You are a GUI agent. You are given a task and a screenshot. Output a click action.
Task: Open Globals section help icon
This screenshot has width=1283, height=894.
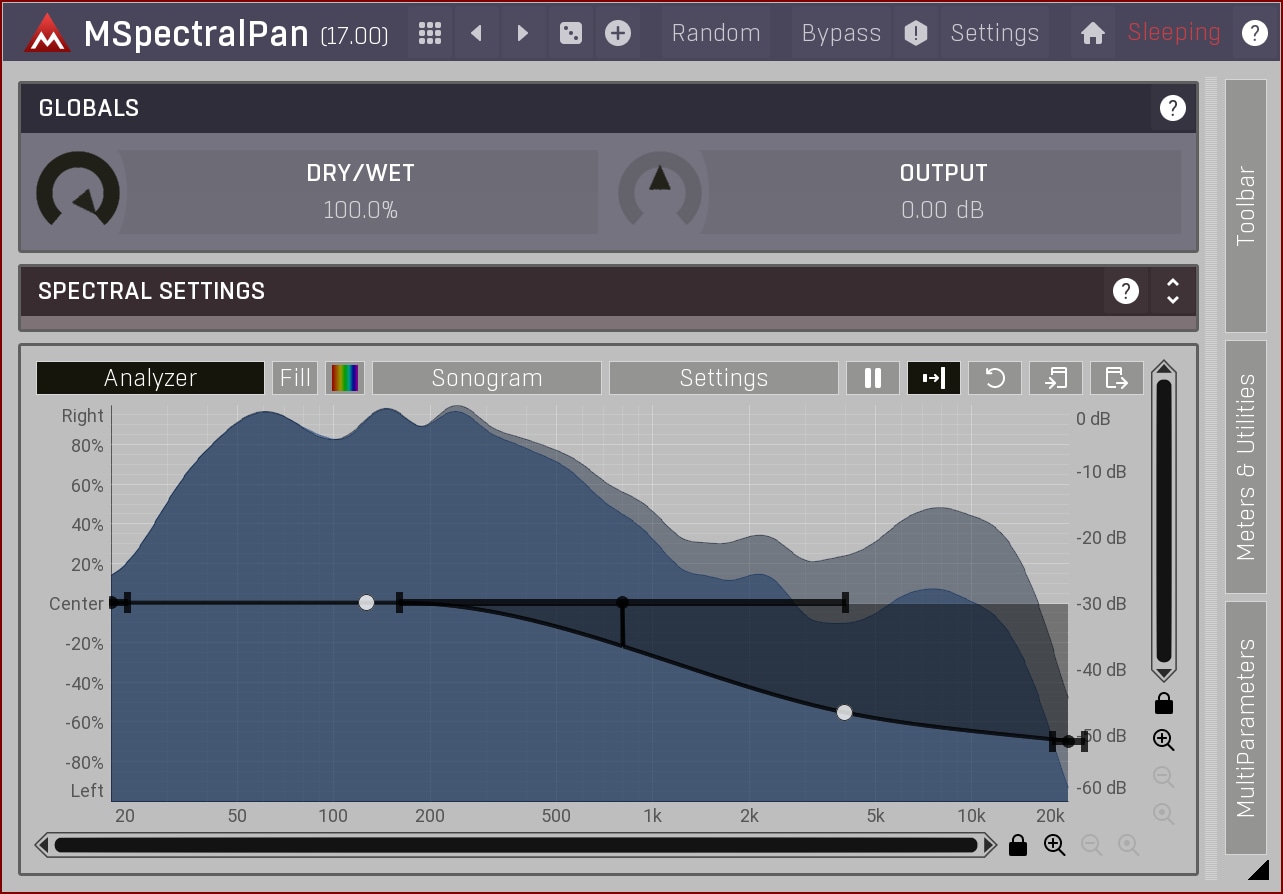tap(1172, 108)
